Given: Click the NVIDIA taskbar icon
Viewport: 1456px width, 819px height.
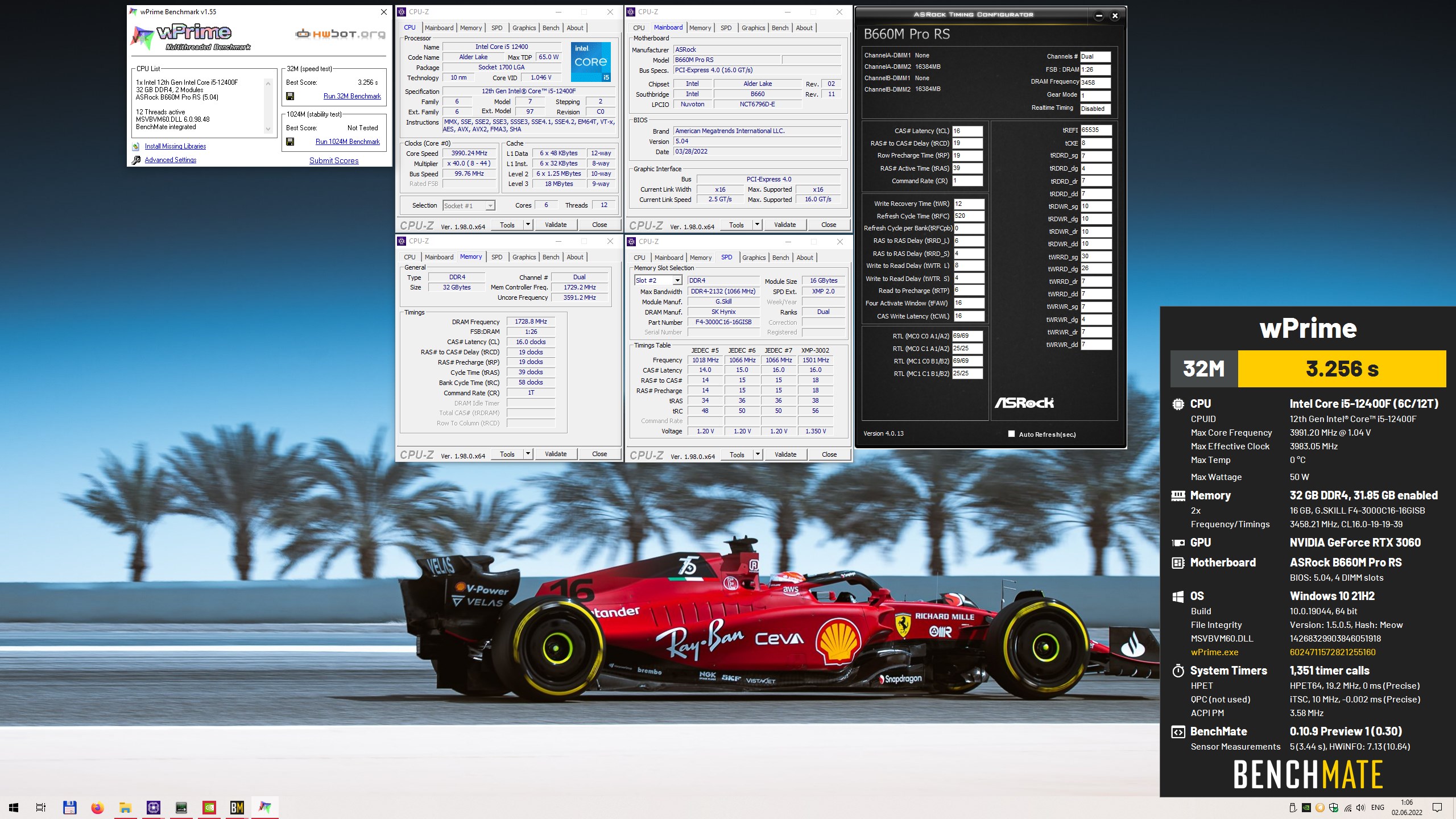Looking at the screenshot, I should 209,807.
